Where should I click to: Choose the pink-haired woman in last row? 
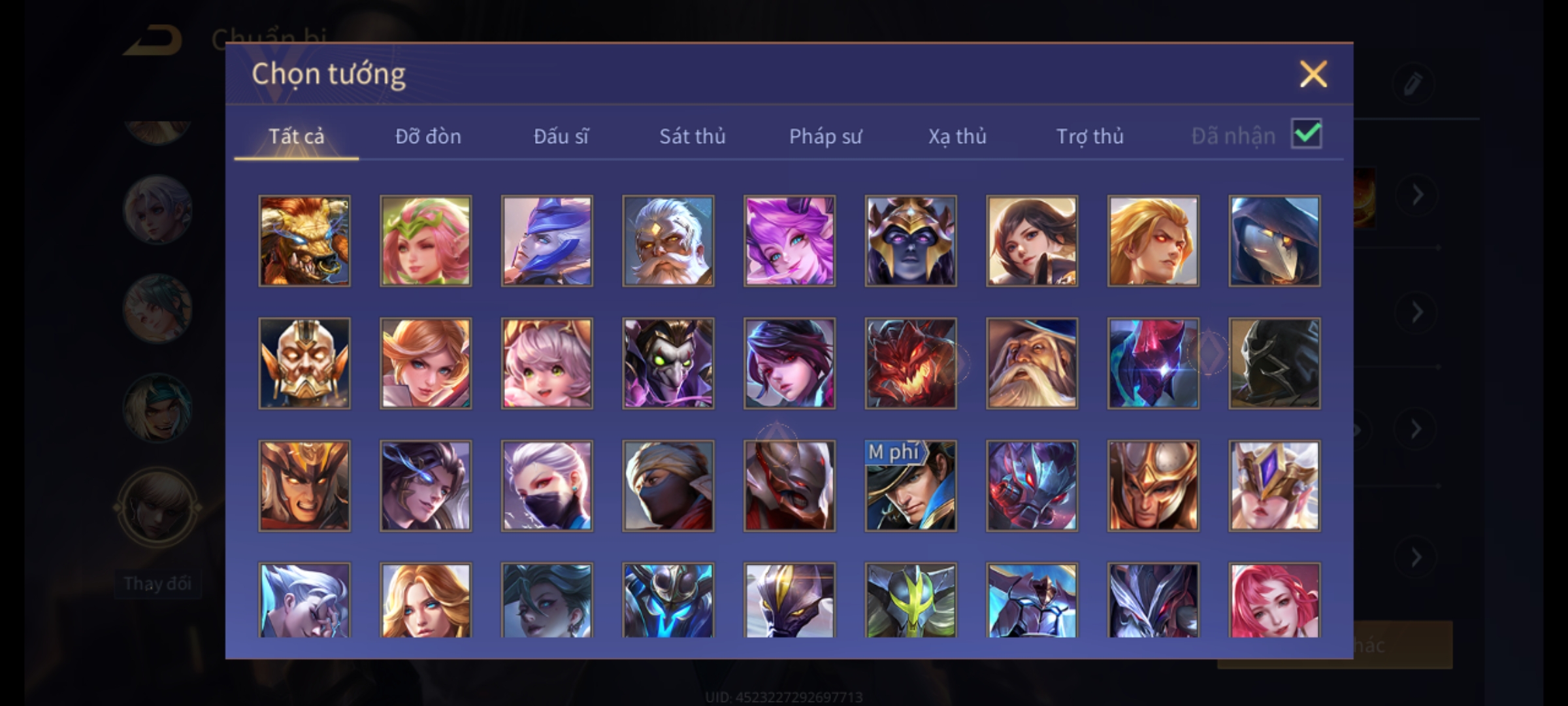click(1275, 600)
